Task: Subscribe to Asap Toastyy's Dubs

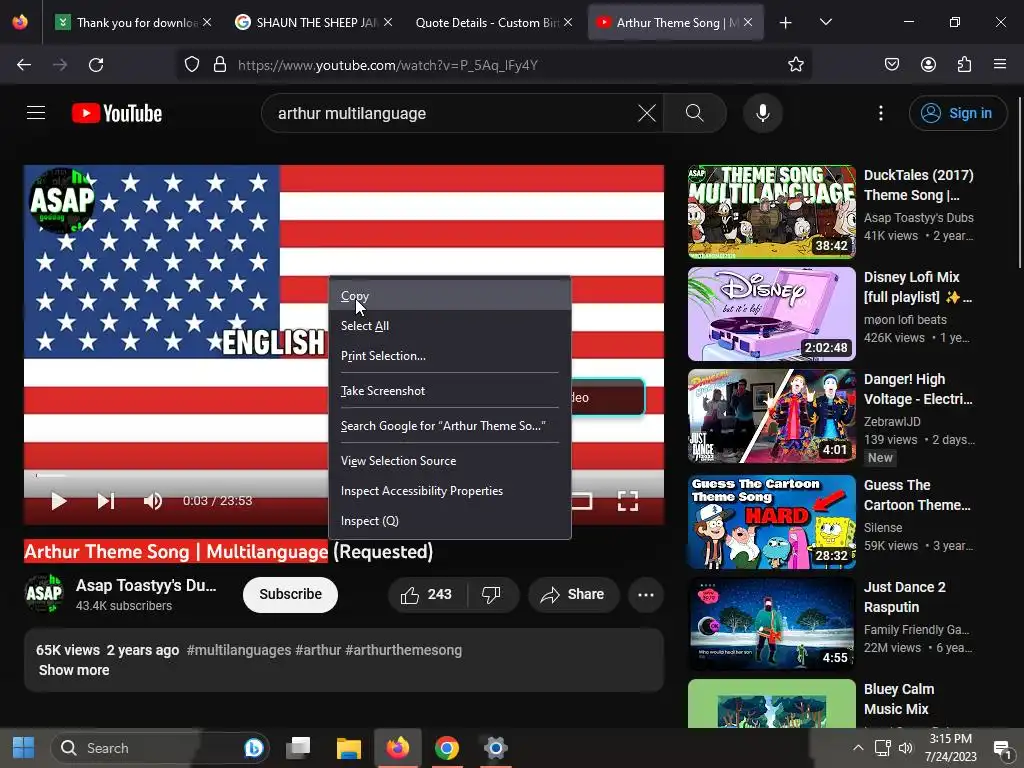Action: click(291, 594)
